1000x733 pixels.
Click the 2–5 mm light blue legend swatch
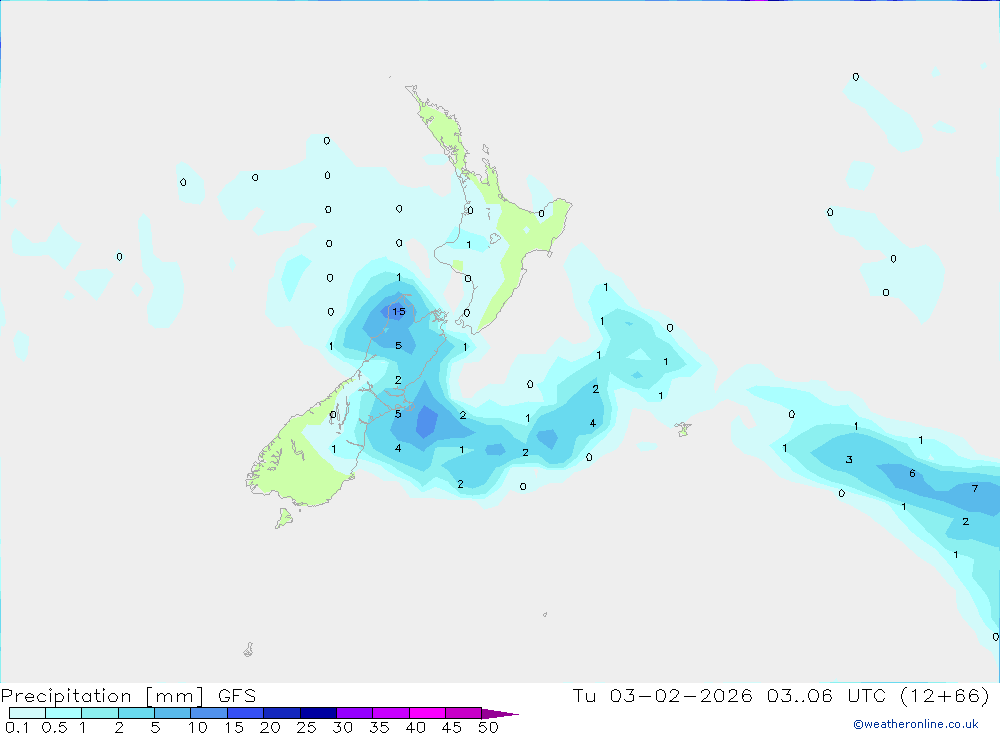136,713
